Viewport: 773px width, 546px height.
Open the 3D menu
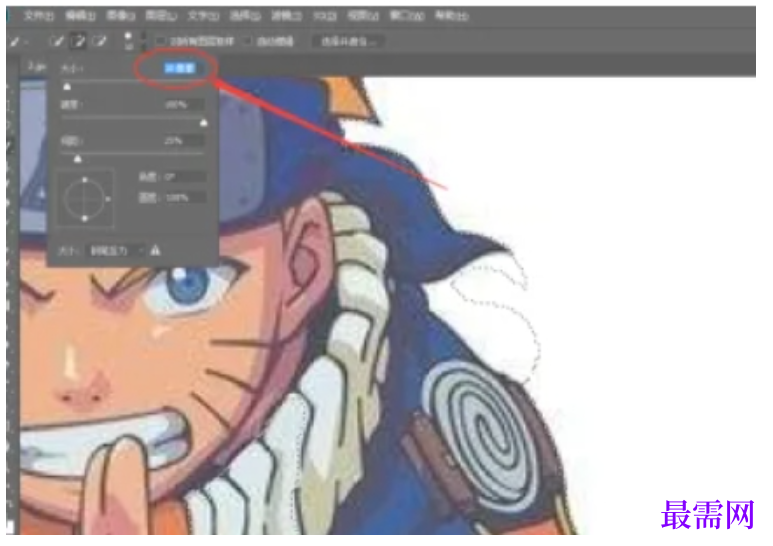pos(324,16)
